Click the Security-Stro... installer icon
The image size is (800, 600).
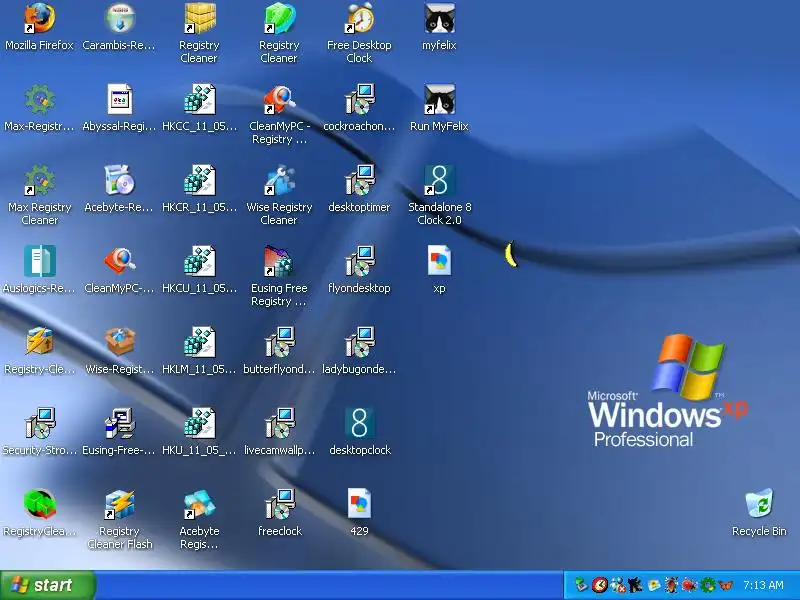pos(39,423)
